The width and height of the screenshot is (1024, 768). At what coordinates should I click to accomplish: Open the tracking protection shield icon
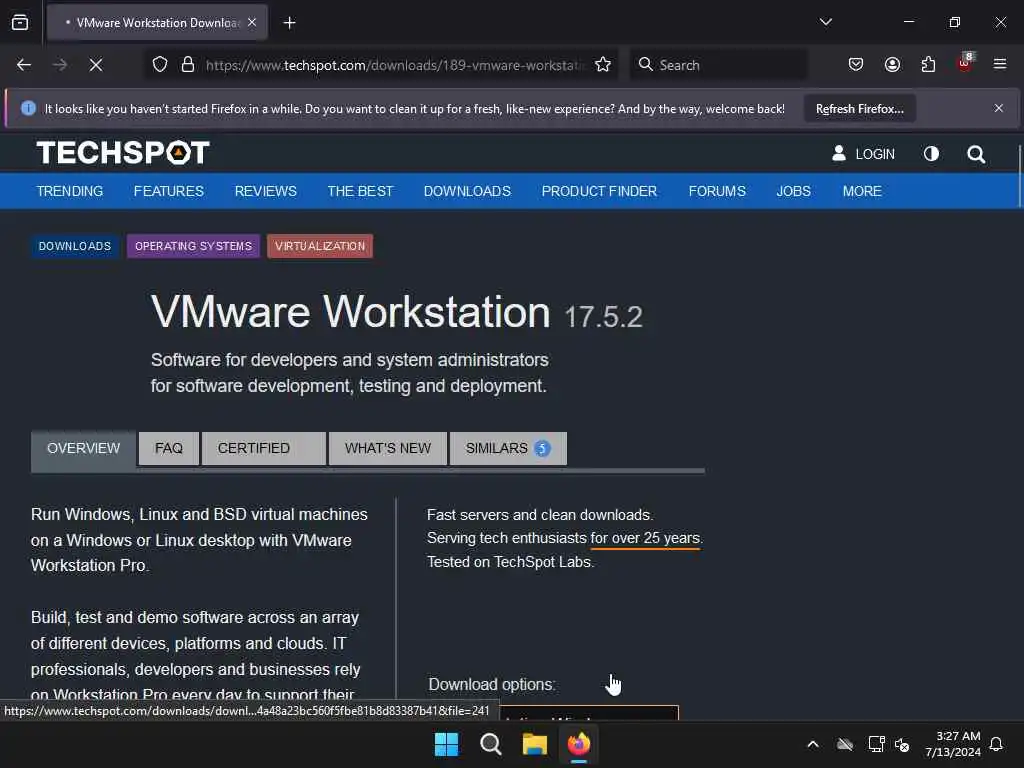pos(160,65)
